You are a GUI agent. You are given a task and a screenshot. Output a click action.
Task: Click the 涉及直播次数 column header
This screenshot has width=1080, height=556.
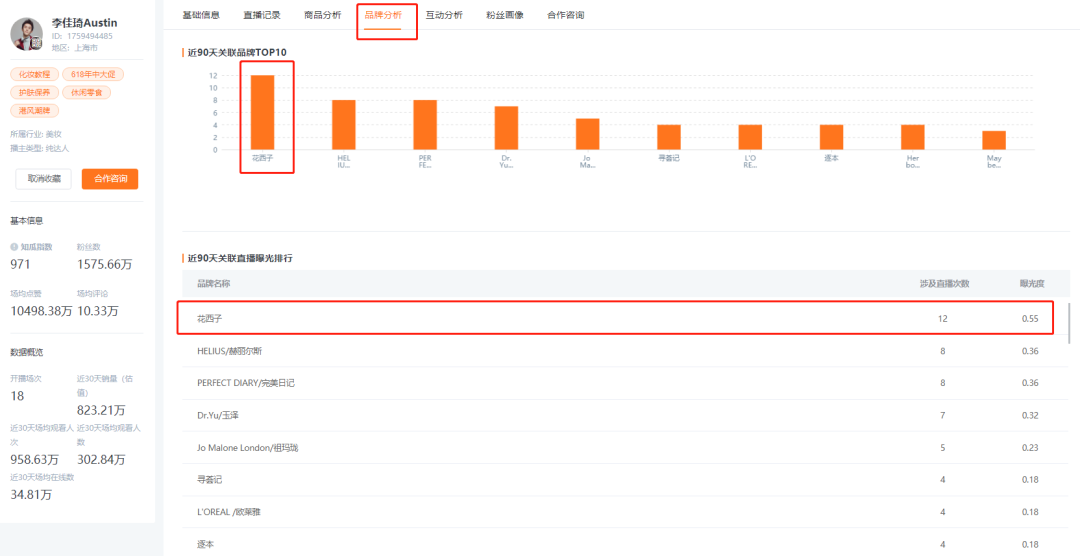point(944,283)
